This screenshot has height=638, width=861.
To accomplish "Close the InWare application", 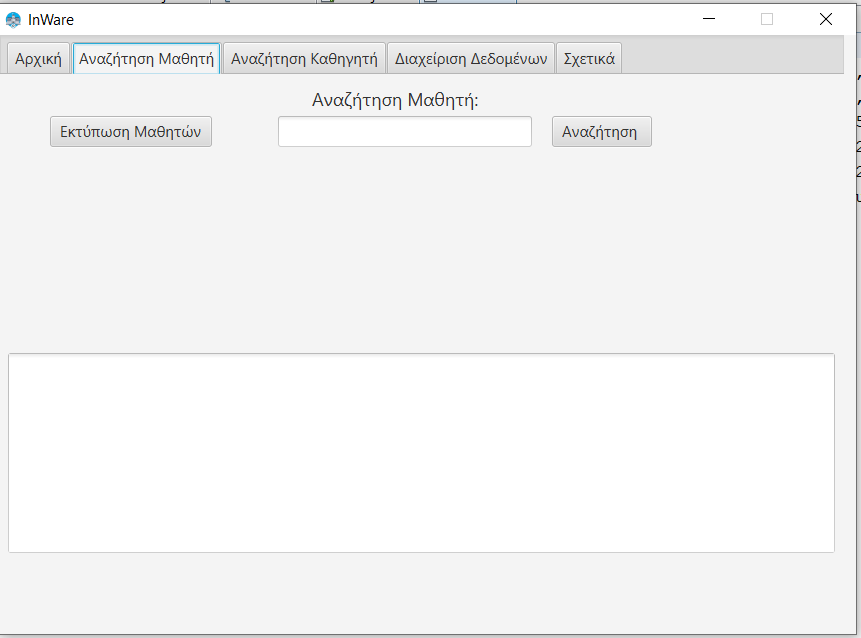I will pos(825,19).
